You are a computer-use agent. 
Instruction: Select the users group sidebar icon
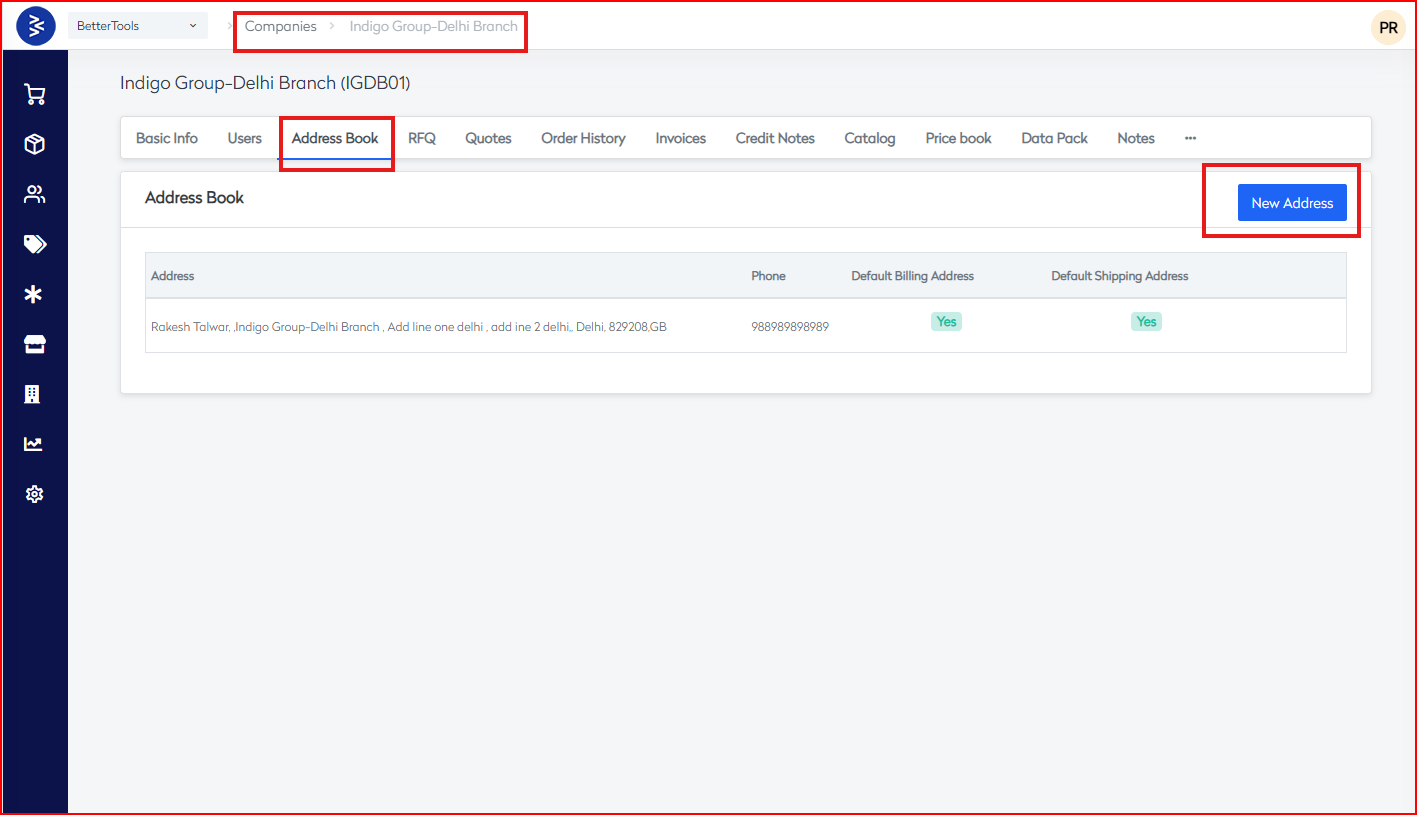(x=35, y=195)
